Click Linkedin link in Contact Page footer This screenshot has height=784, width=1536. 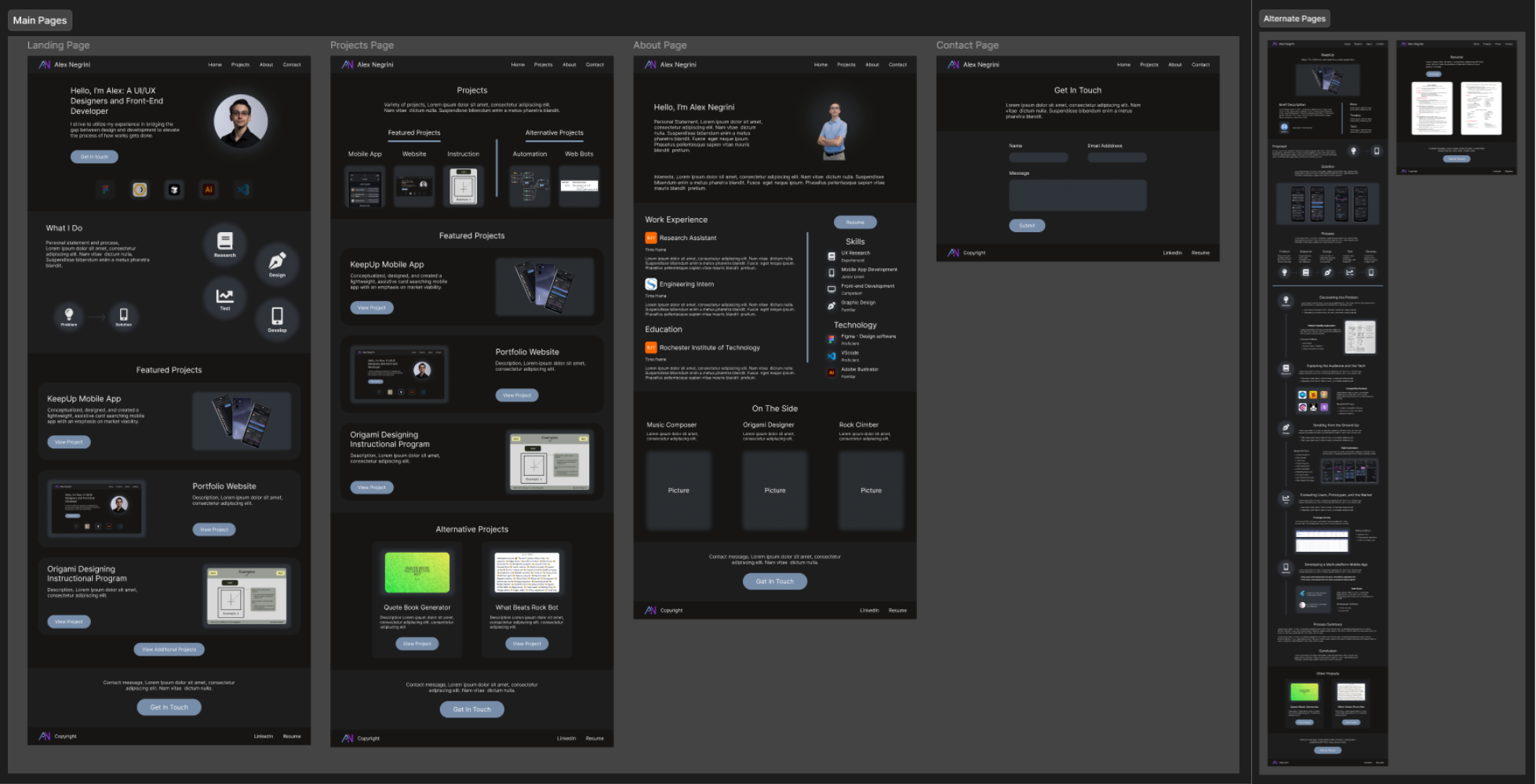pos(1172,252)
